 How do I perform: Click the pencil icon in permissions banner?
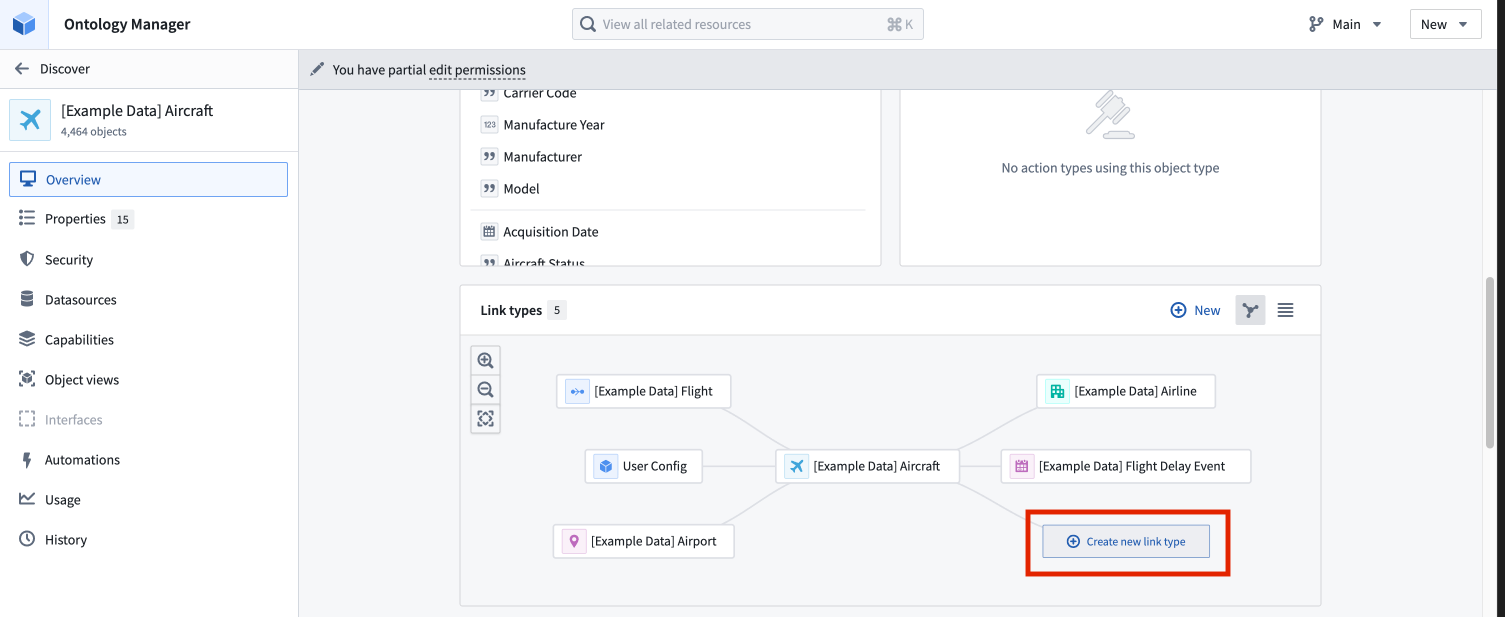[x=317, y=69]
